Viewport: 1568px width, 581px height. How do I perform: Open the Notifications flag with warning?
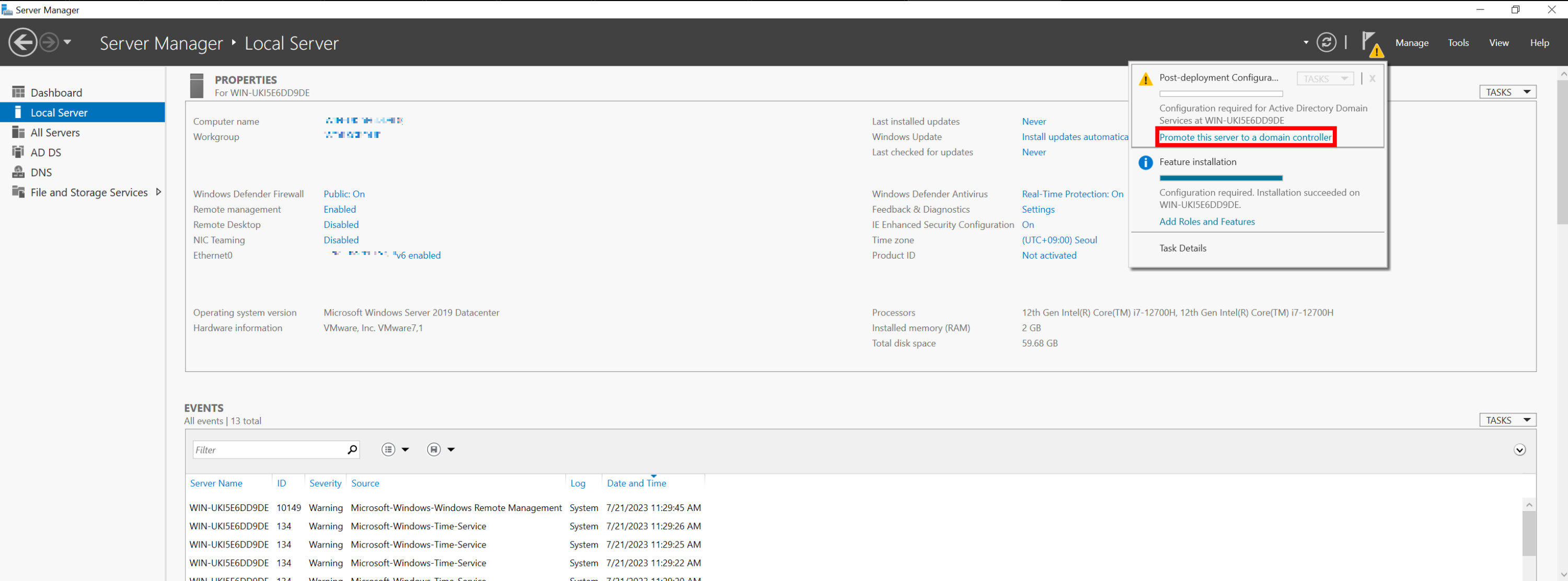click(x=1371, y=44)
